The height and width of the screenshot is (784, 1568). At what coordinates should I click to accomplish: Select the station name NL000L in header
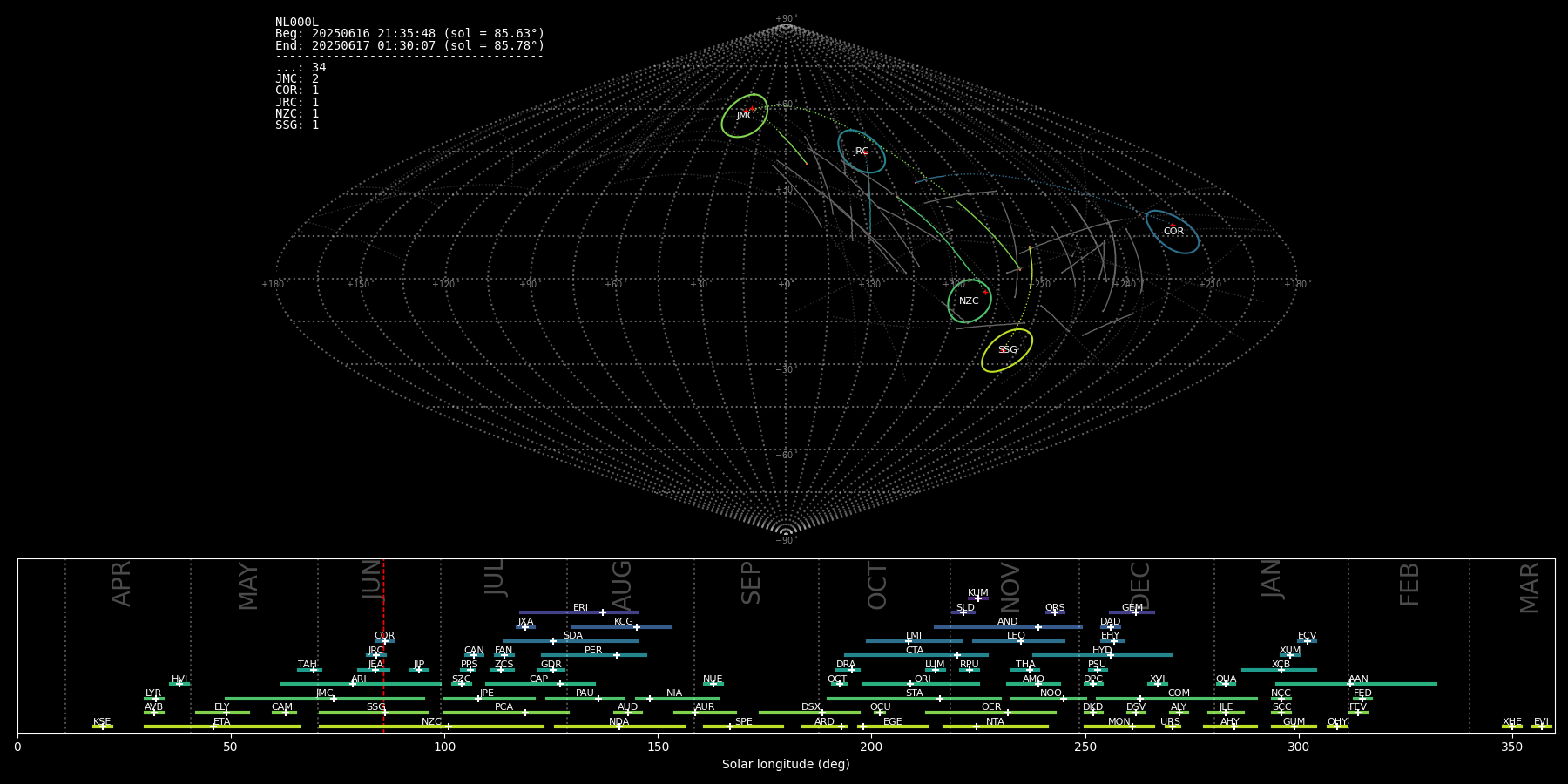pos(297,23)
